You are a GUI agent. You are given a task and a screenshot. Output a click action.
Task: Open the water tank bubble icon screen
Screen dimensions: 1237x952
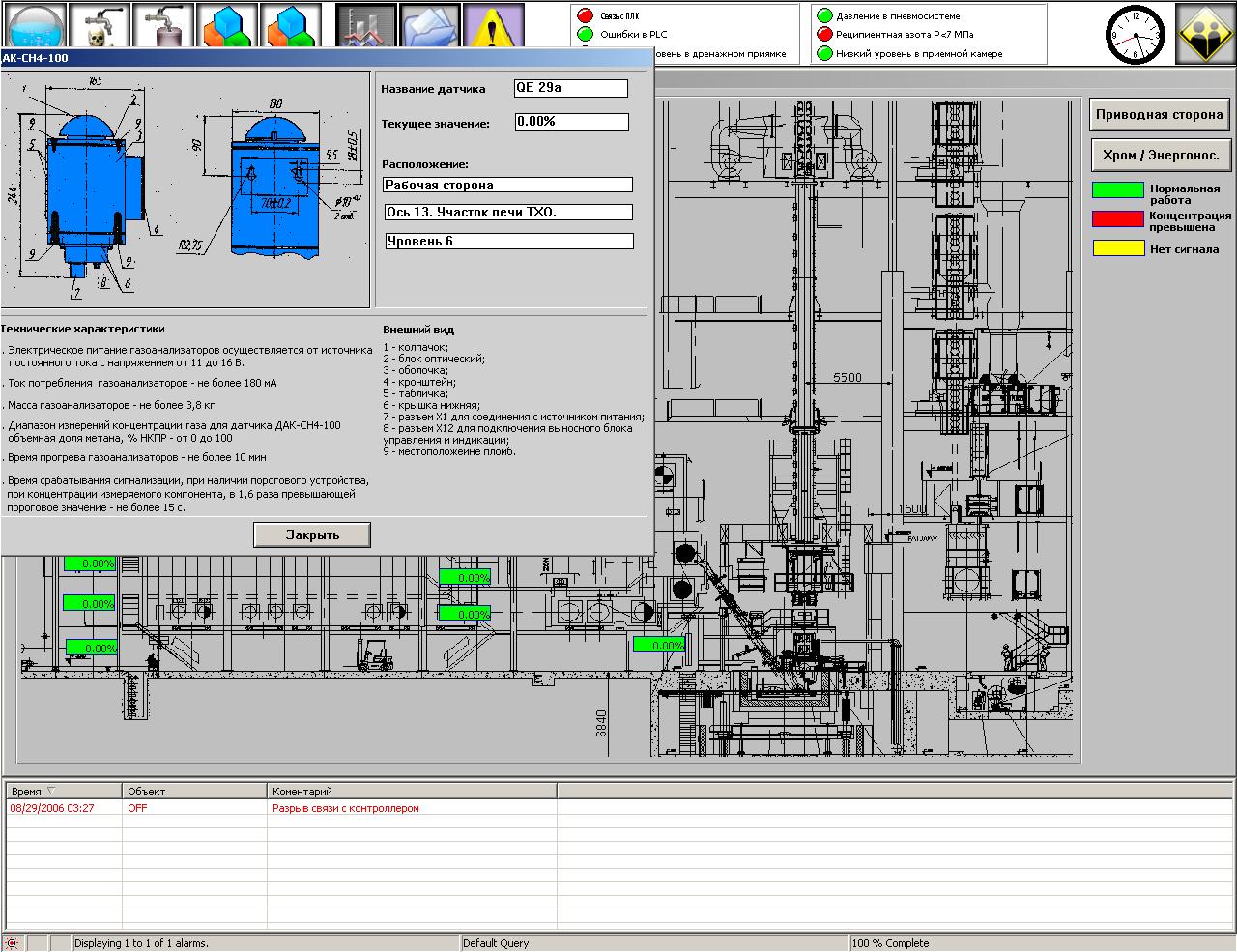[34, 24]
